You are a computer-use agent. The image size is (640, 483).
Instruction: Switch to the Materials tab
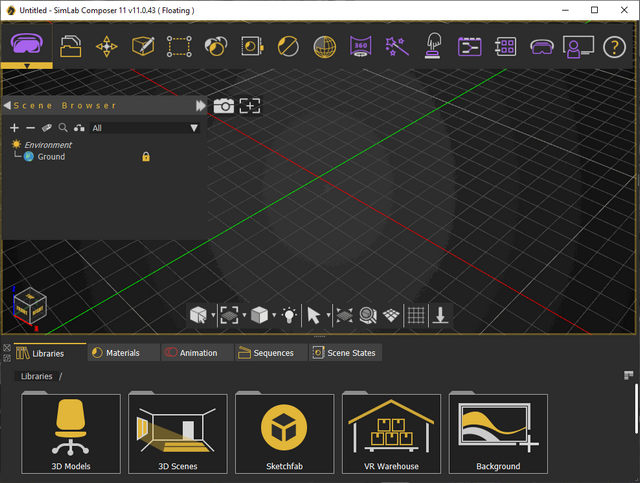click(123, 353)
